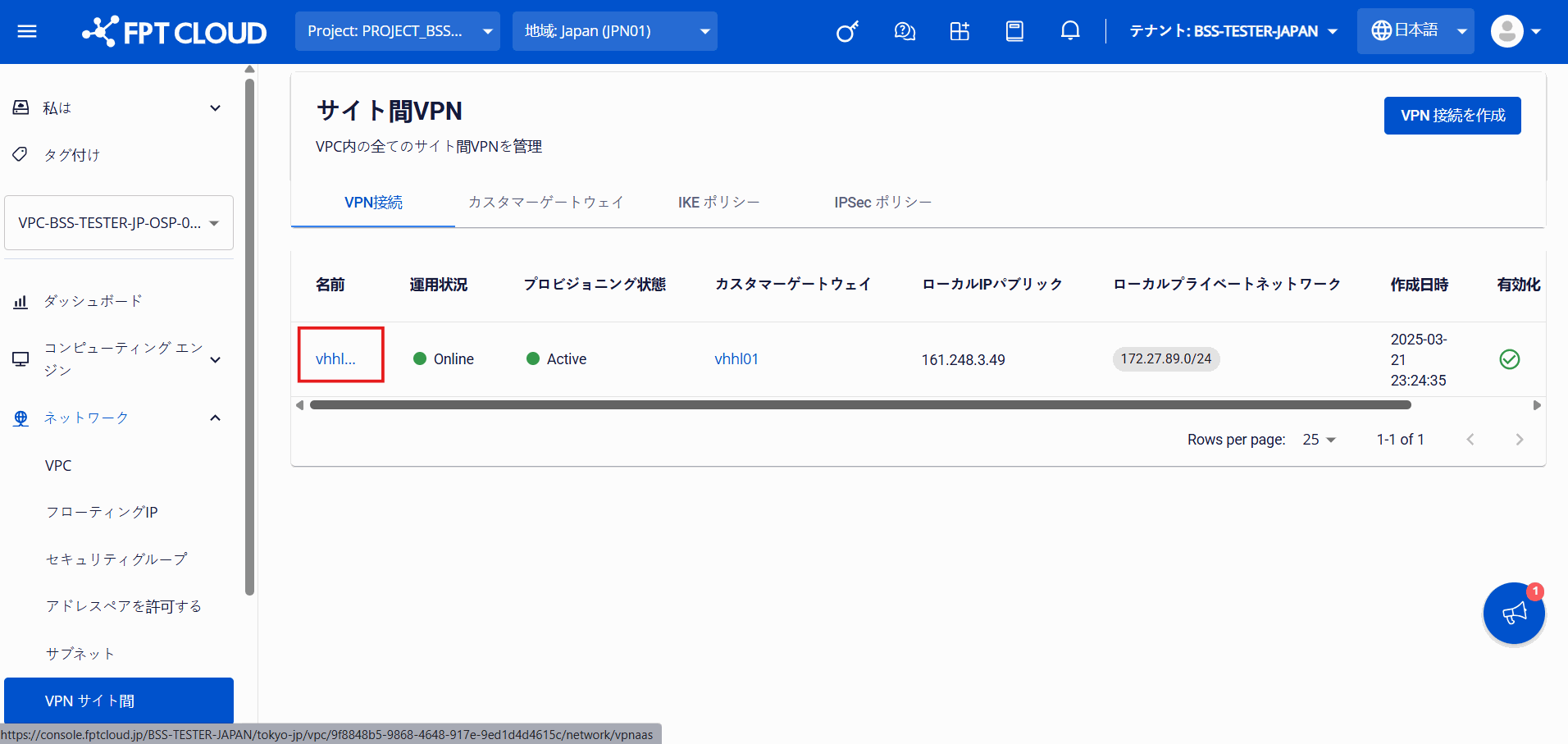
Task: Click the 161.248.3.49 IP cell
Action: [963, 359]
